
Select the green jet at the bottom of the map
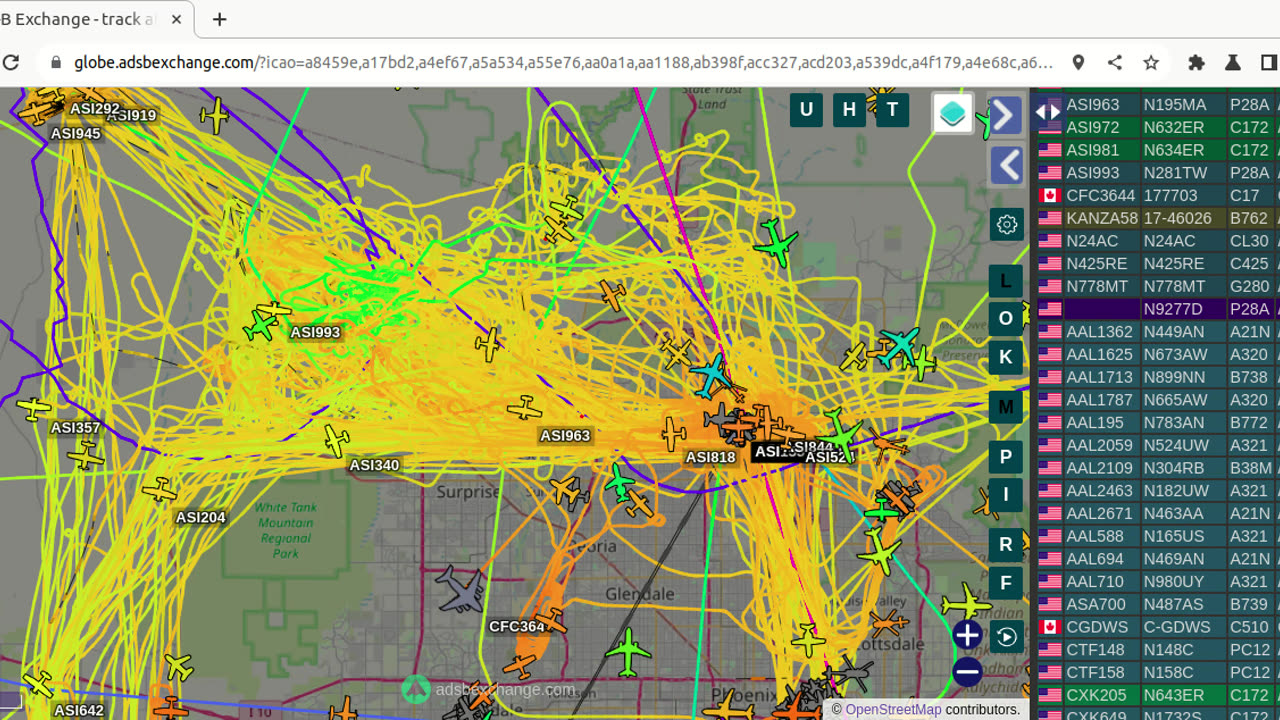pyautogui.click(x=628, y=651)
